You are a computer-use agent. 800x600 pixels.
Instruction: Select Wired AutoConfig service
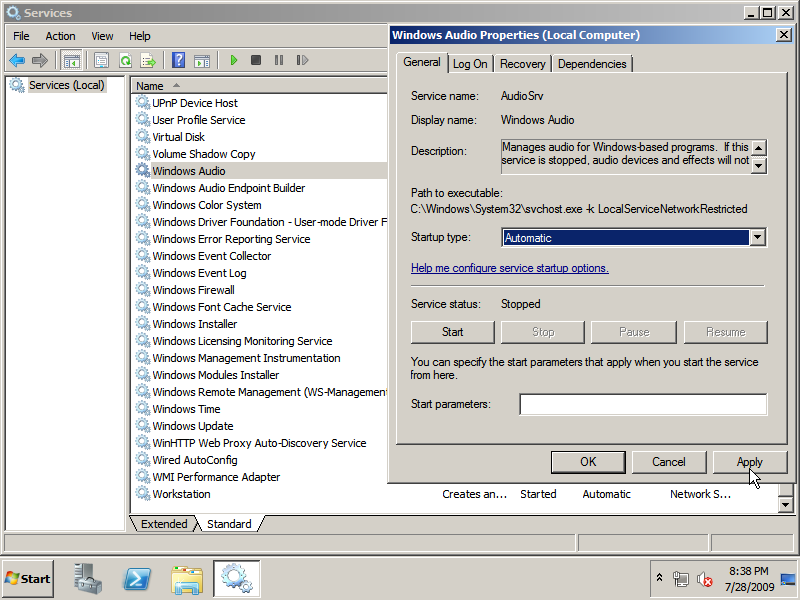[x=194, y=460]
